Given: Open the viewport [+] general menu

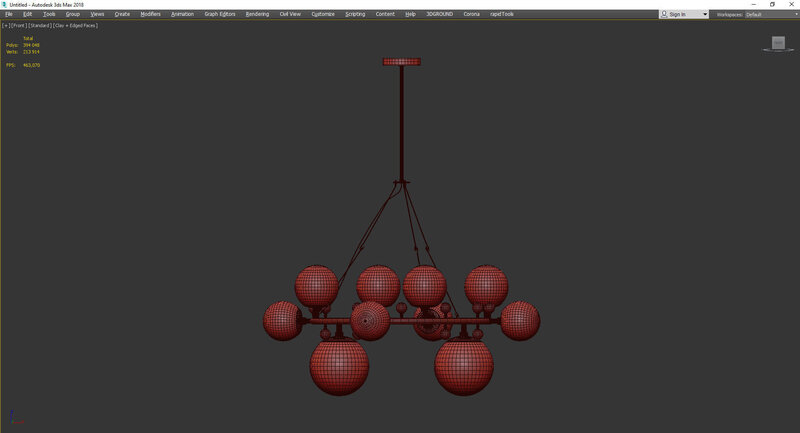Looking at the screenshot, I should 5,25.
